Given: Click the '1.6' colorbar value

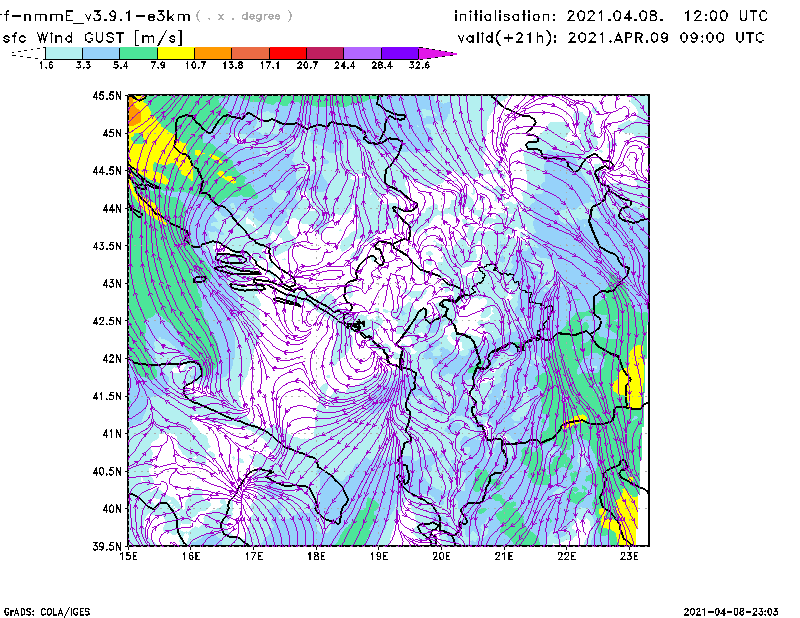Looking at the screenshot, I should click(46, 65).
